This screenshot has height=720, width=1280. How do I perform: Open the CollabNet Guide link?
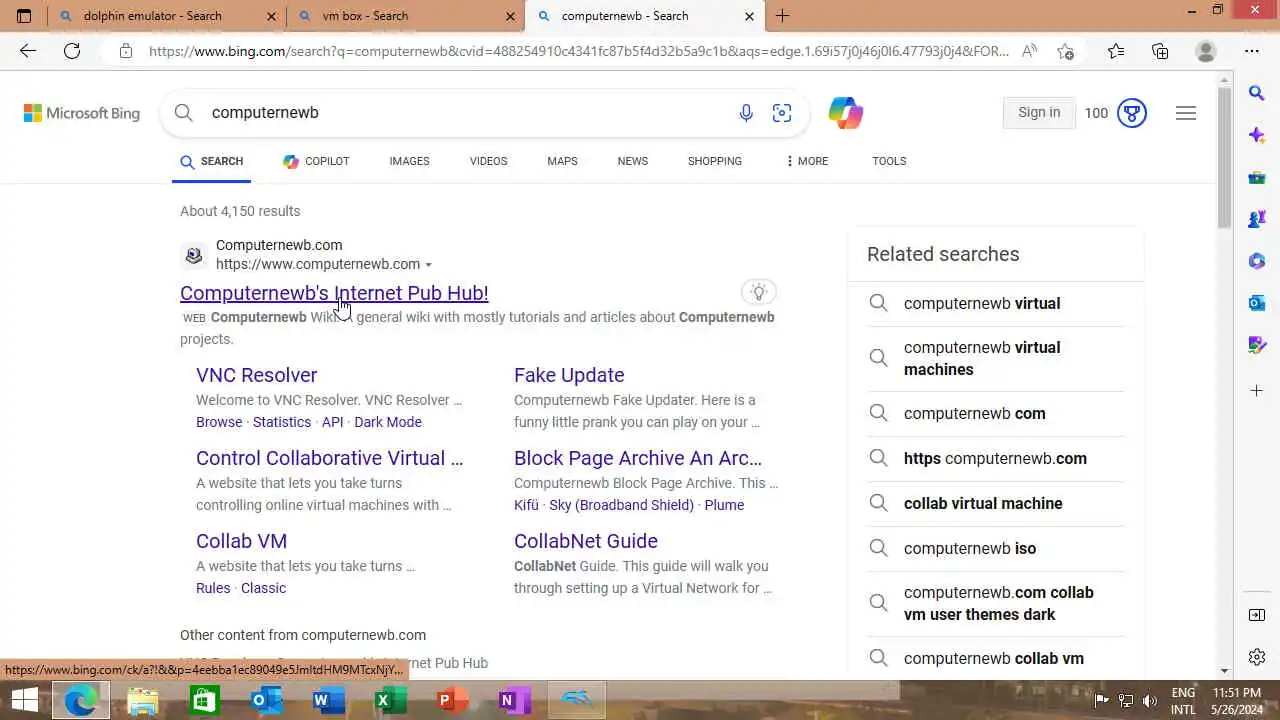point(586,541)
